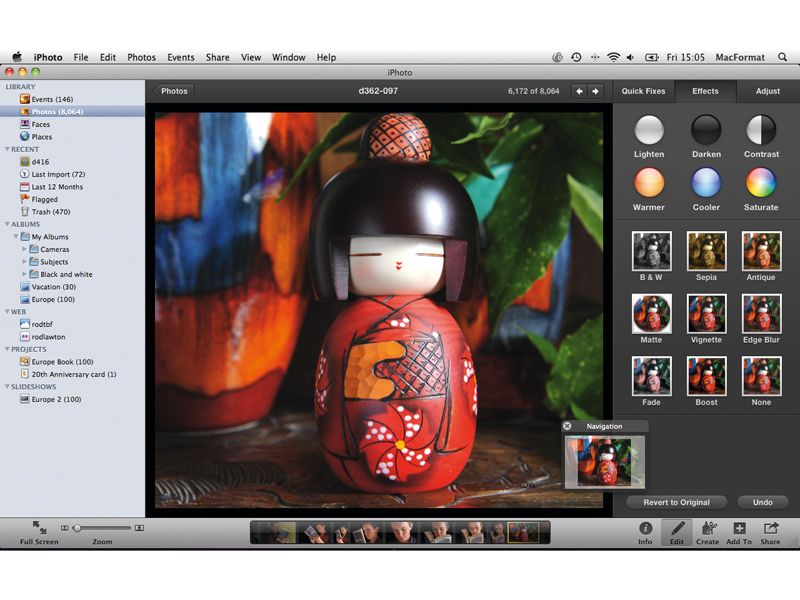This screenshot has width=800, height=600.
Task: Choose the Sepia effect thumbnail
Action: click(706, 251)
